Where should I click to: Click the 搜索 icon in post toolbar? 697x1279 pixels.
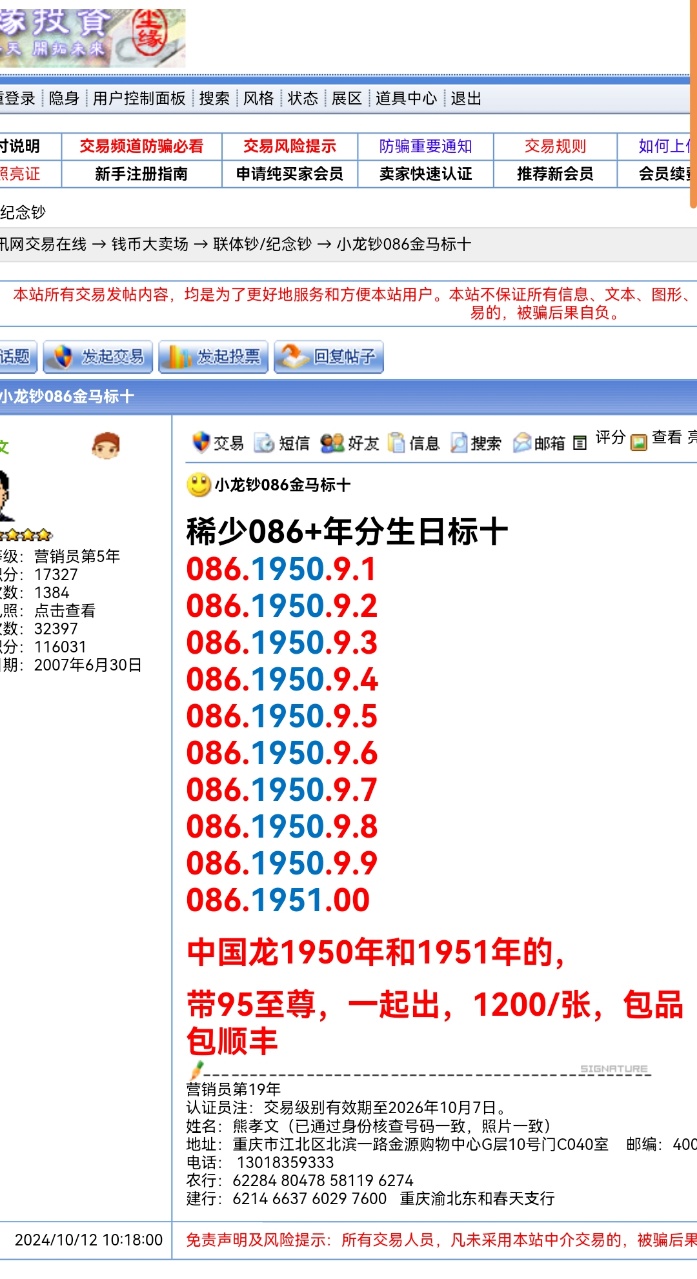(x=459, y=442)
